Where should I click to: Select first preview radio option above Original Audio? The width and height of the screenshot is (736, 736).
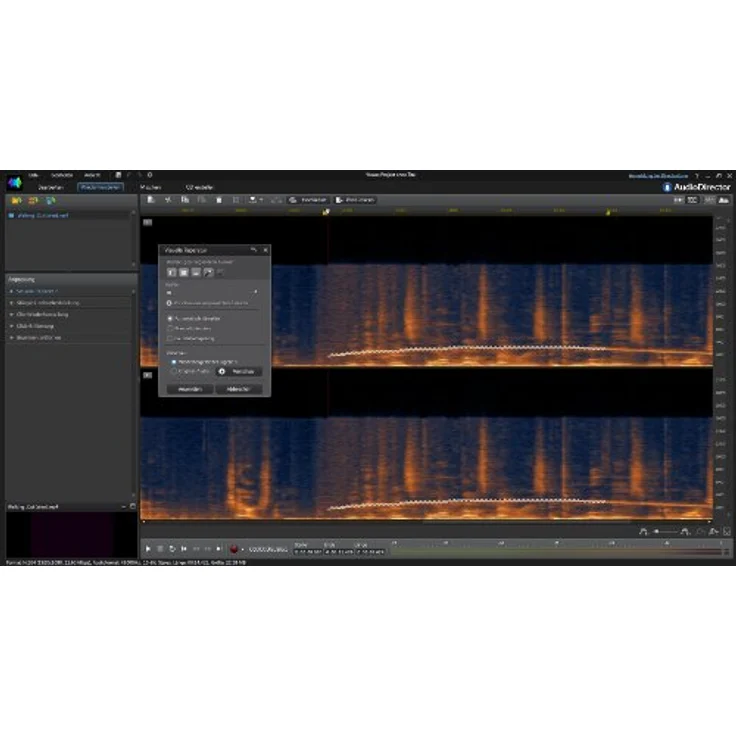[x=174, y=362]
